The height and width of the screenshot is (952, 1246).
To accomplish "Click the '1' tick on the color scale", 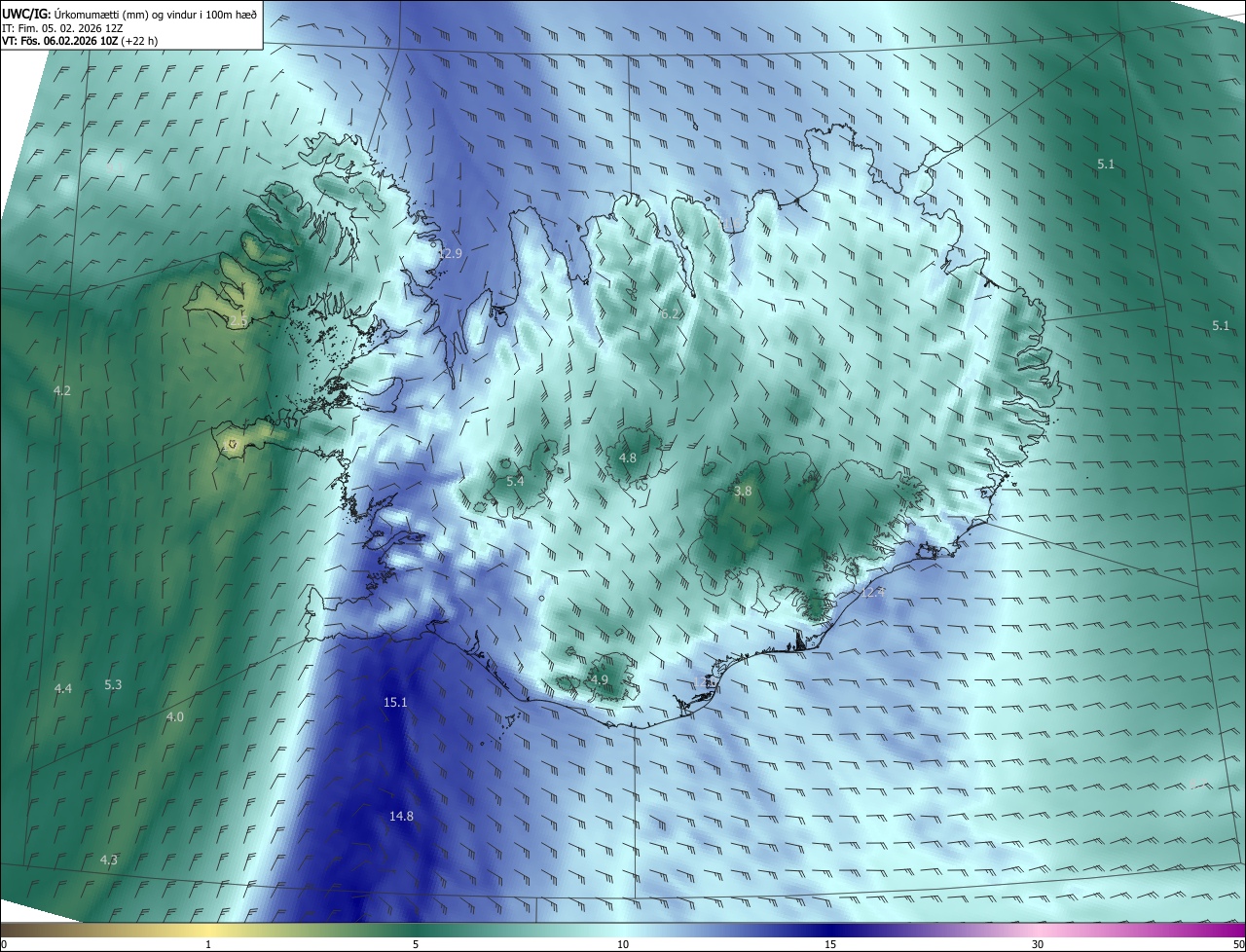I will [x=208, y=944].
